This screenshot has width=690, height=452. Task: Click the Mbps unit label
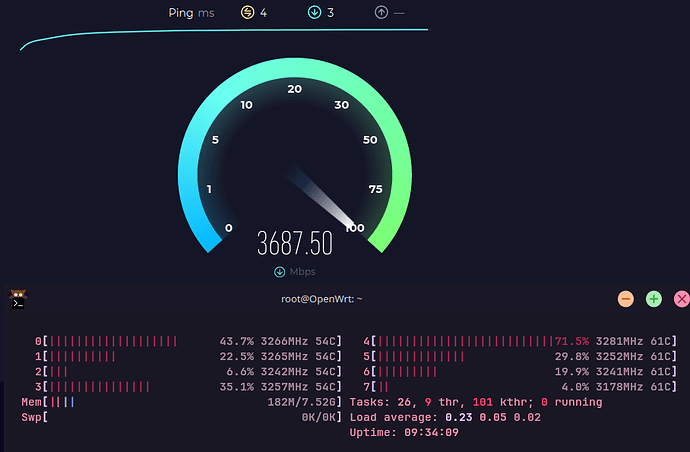pyautogui.click(x=302, y=272)
